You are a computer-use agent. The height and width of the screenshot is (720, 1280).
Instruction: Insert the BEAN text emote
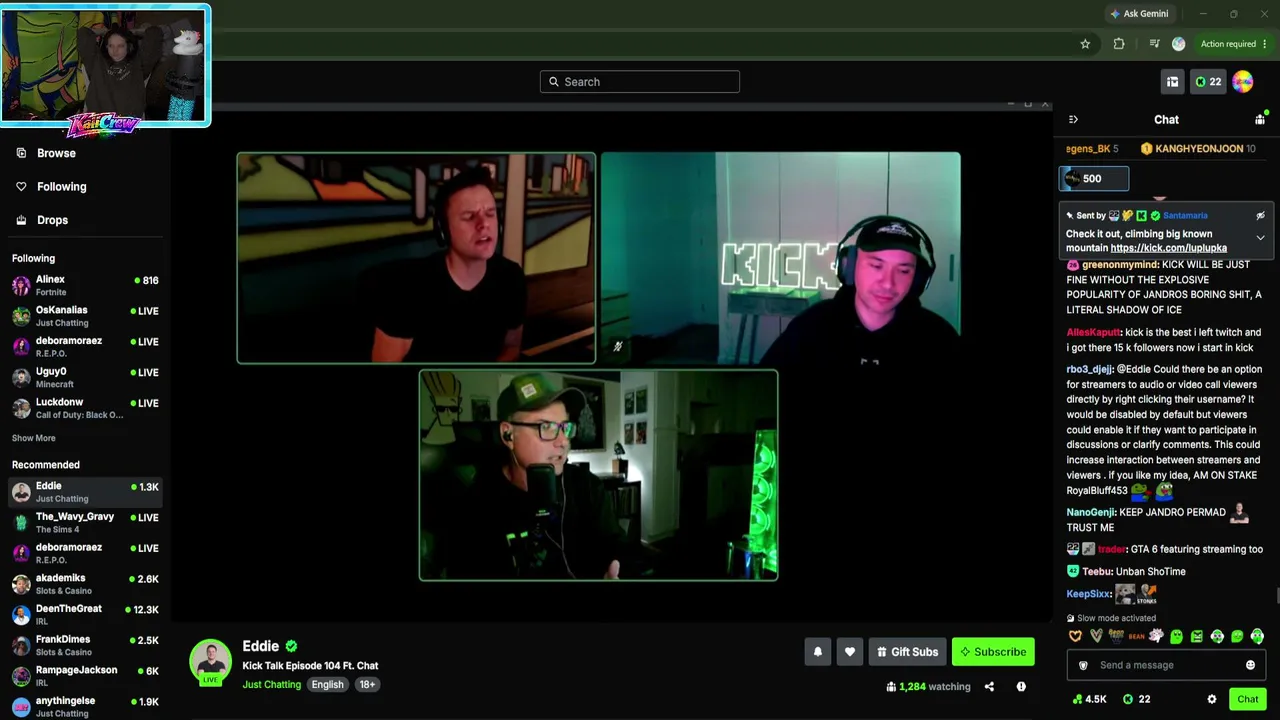coord(1136,636)
